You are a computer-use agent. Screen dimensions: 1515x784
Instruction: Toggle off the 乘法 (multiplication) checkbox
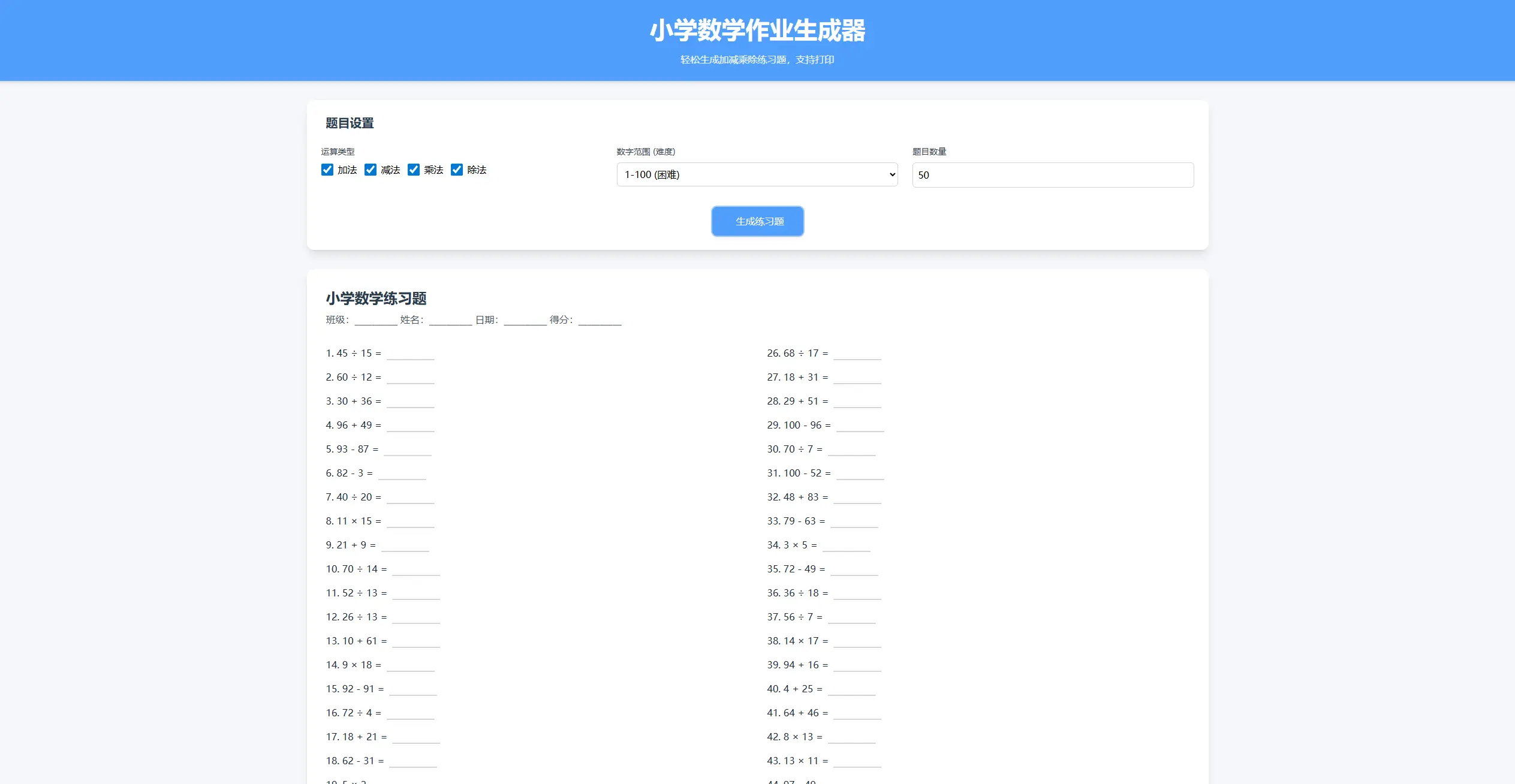point(414,170)
